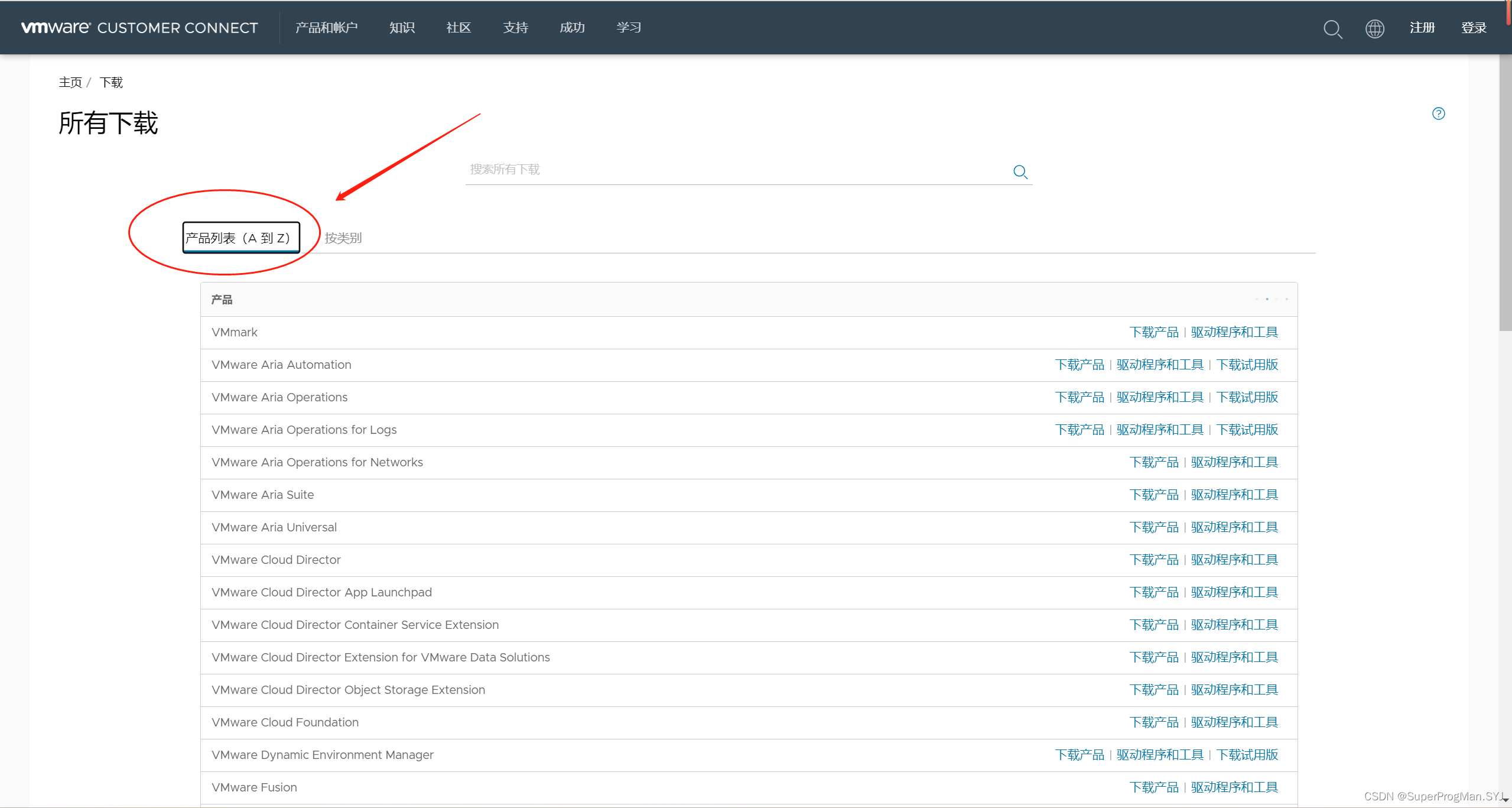Viewport: 1512px width, 808px height.
Task: Select the VMware Cloud Foundation product name
Action: click(285, 722)
